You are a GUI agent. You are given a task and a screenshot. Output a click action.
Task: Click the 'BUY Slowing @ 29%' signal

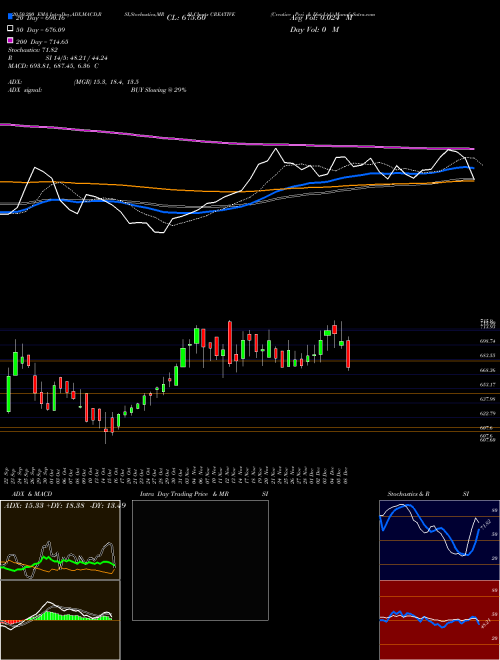158,90
